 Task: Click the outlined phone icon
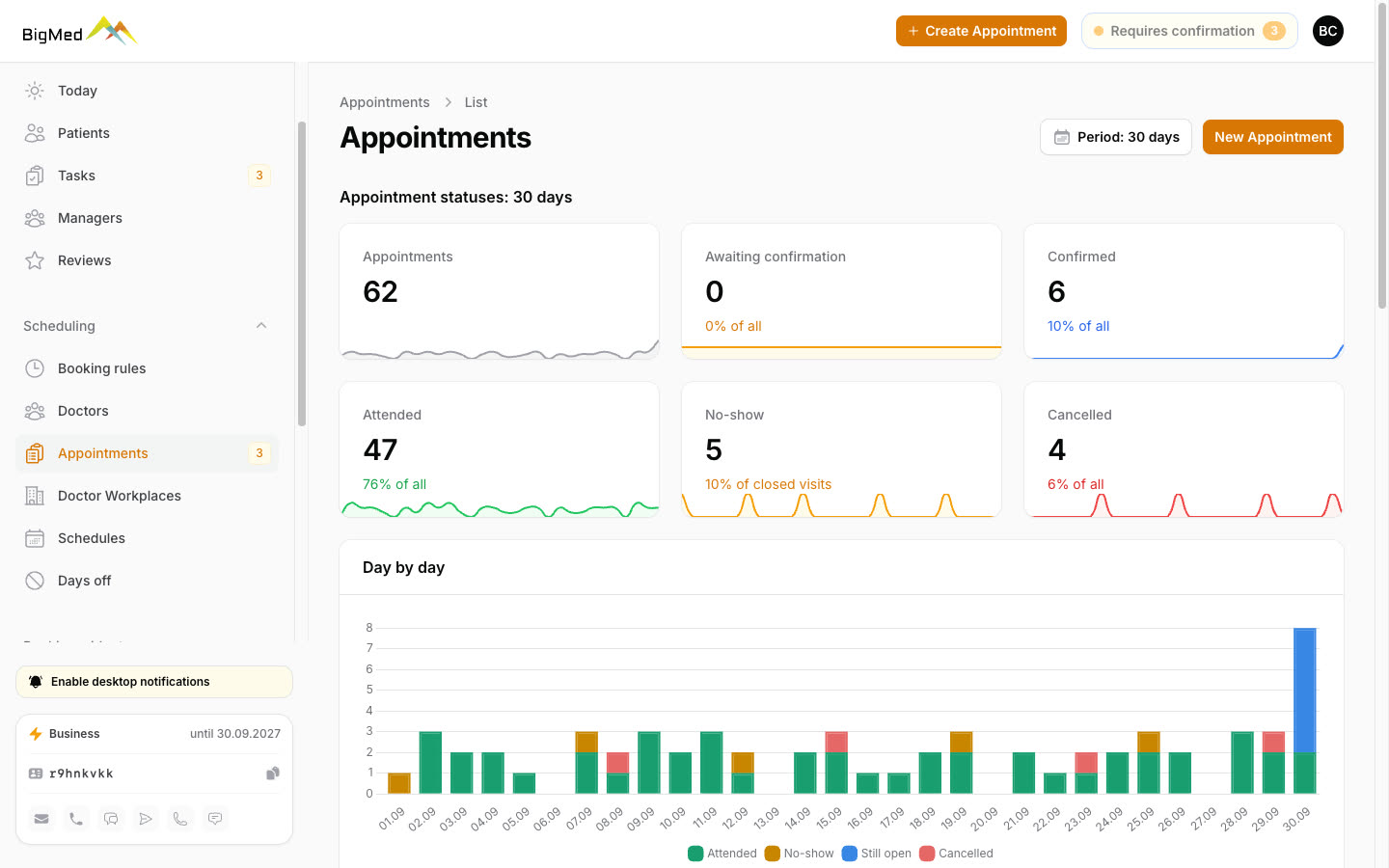pos(180,819)
